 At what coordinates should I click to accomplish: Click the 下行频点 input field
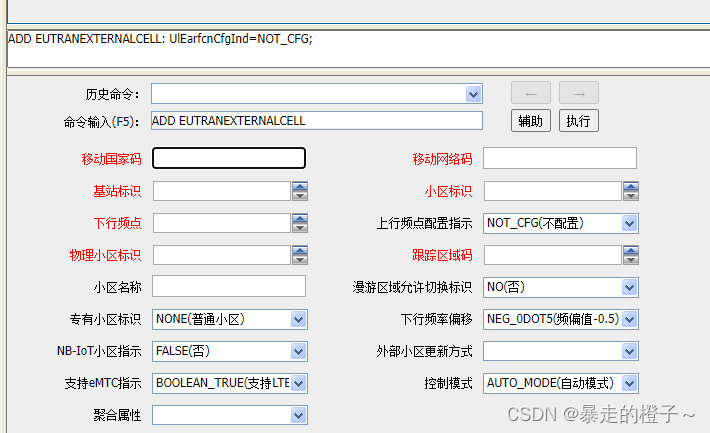(221, 223)
